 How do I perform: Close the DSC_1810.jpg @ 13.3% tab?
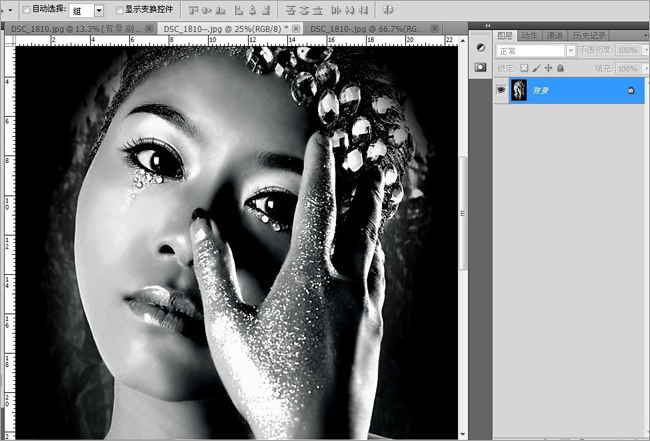149,28
